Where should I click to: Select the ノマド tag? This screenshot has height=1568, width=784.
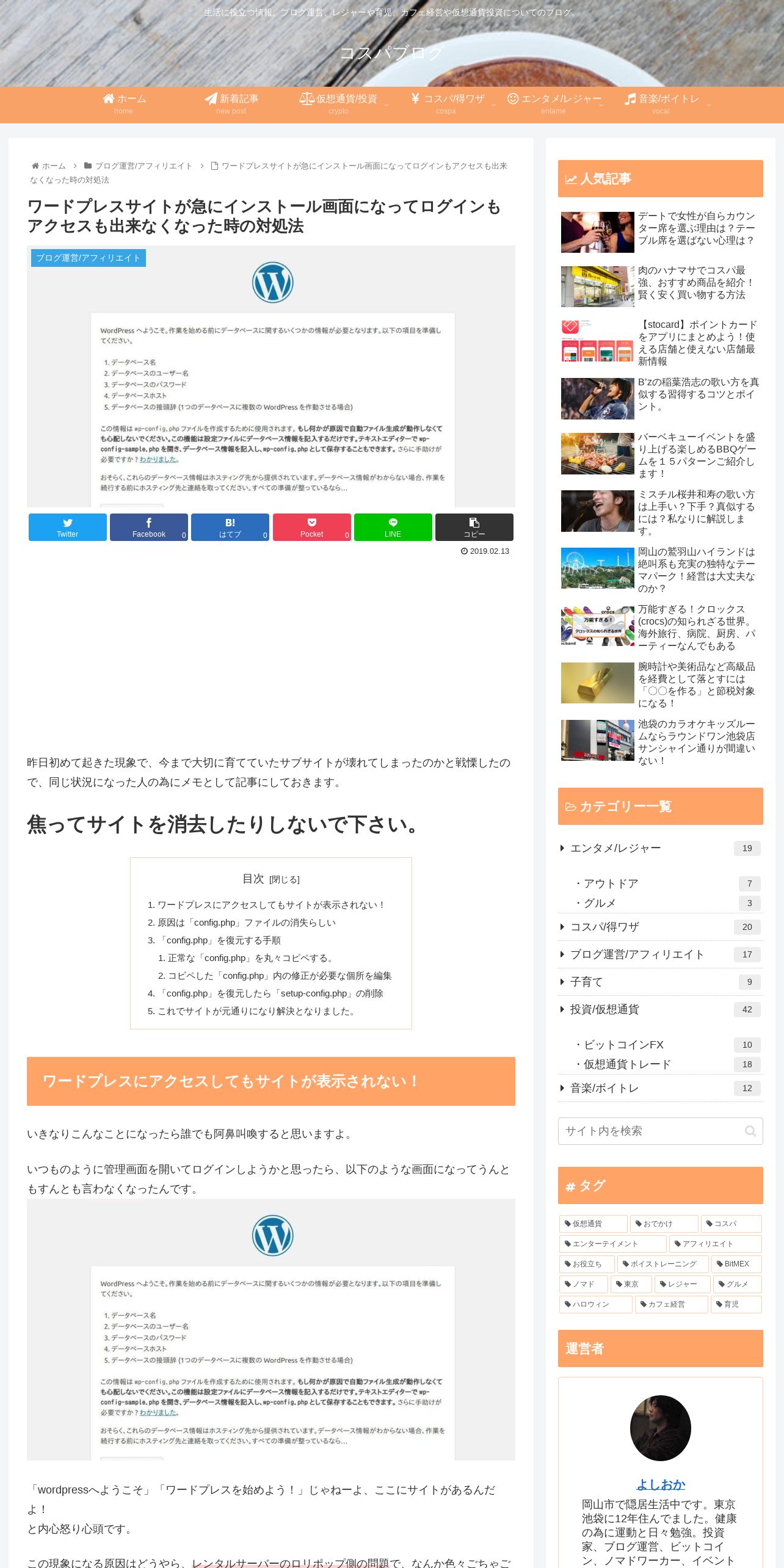tap(584, 1284)
